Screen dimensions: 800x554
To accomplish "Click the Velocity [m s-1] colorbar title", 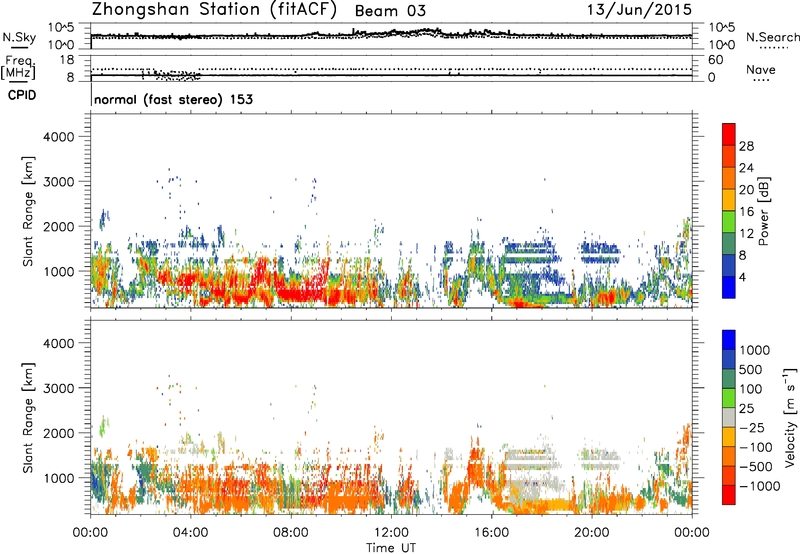I will pos(790,417).
